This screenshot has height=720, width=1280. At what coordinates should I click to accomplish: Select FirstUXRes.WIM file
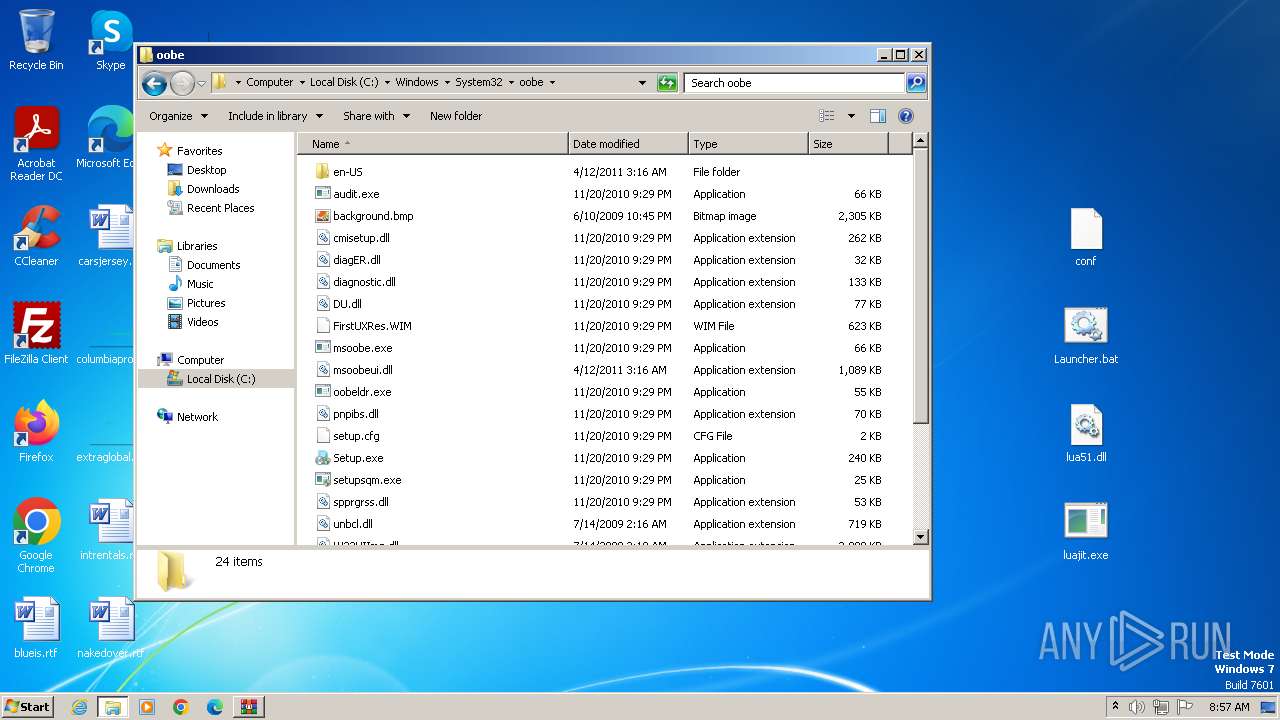(372, 326)
